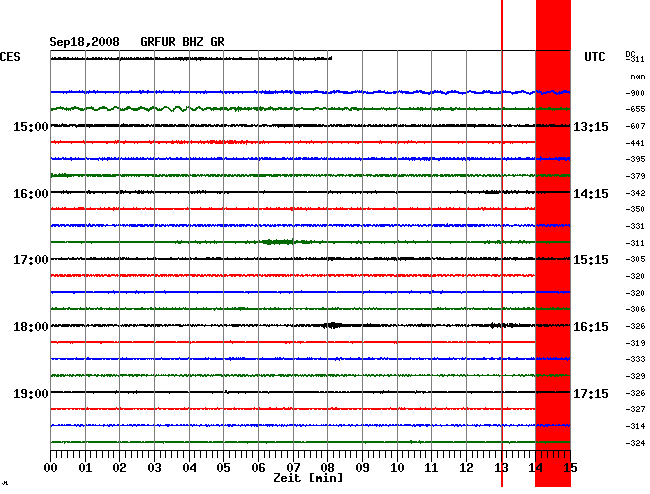Click the CES column header
Screen dimensions: 650x494
click(x=10, y=57)
